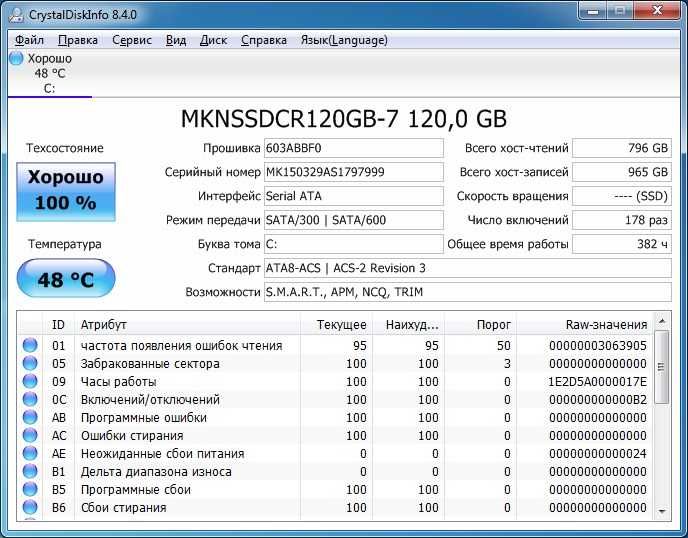Click the status circle for attribute B1
The height and width of the screenshot is (538, 688).
(30, 471)
